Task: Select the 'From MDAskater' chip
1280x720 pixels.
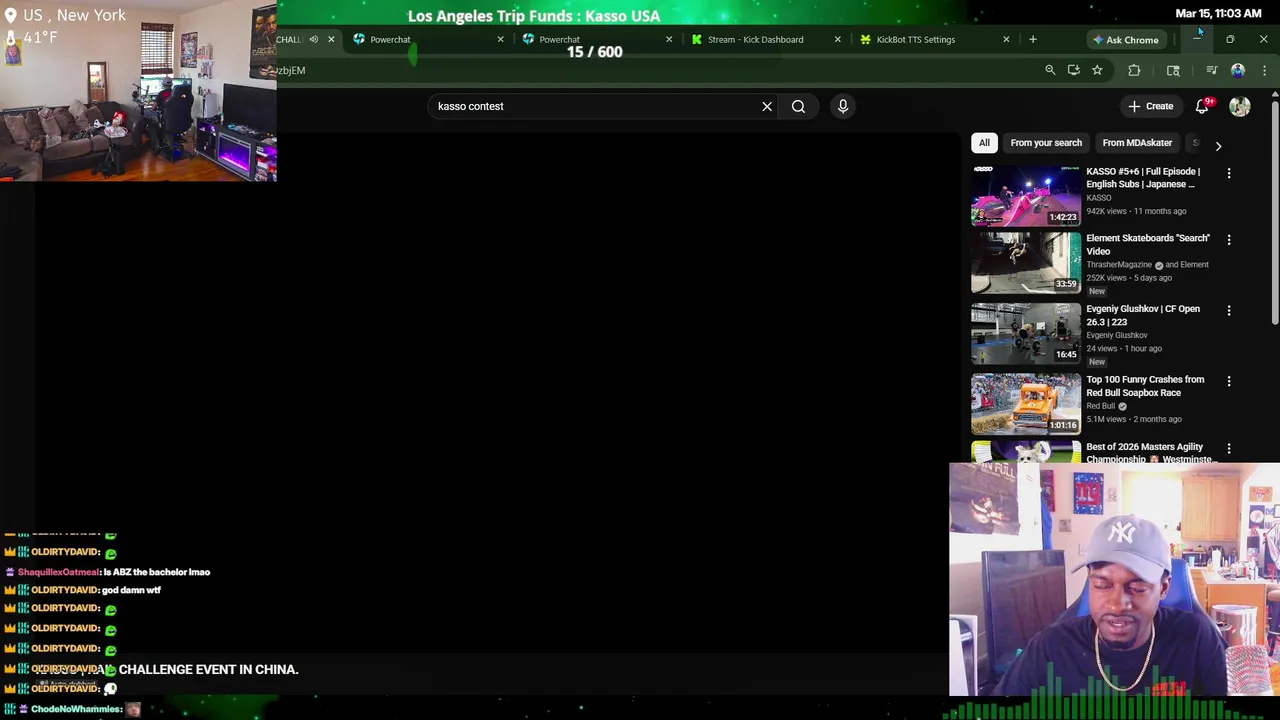Action: coord(1137,143)
